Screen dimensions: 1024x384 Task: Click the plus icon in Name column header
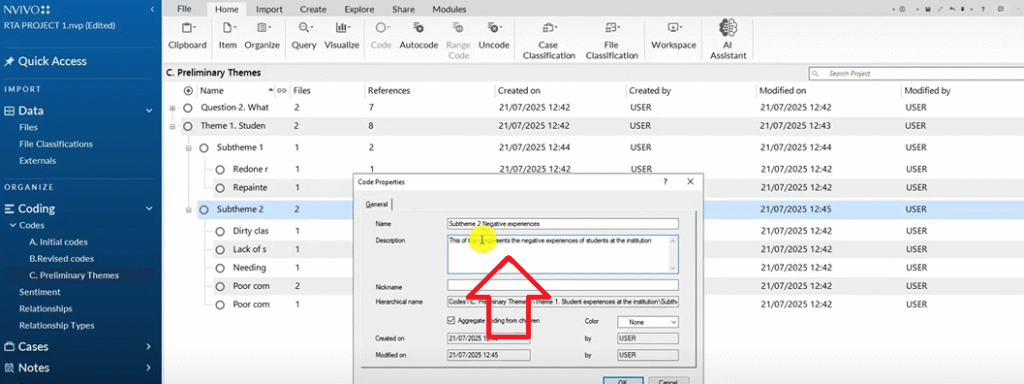tap(188, 91)
